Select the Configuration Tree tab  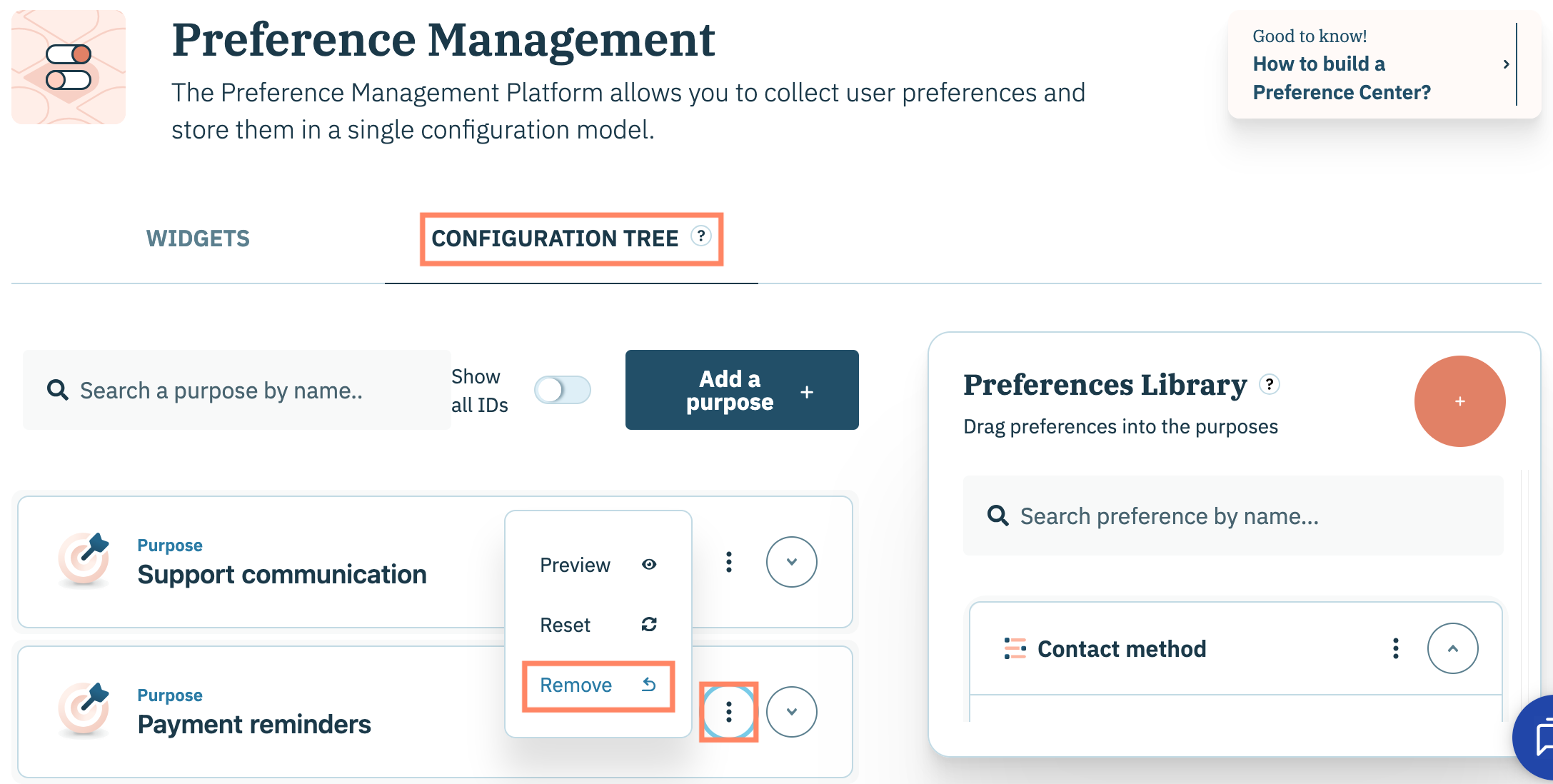pyautogui.click(x=555, y=238)
